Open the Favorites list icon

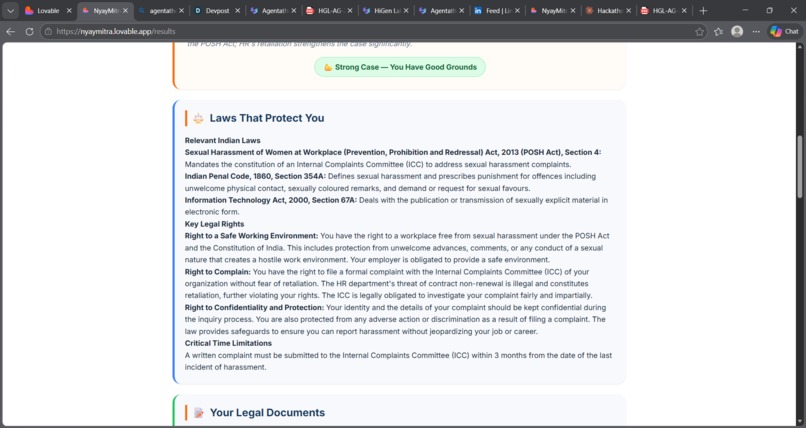[x=718, y=32]
